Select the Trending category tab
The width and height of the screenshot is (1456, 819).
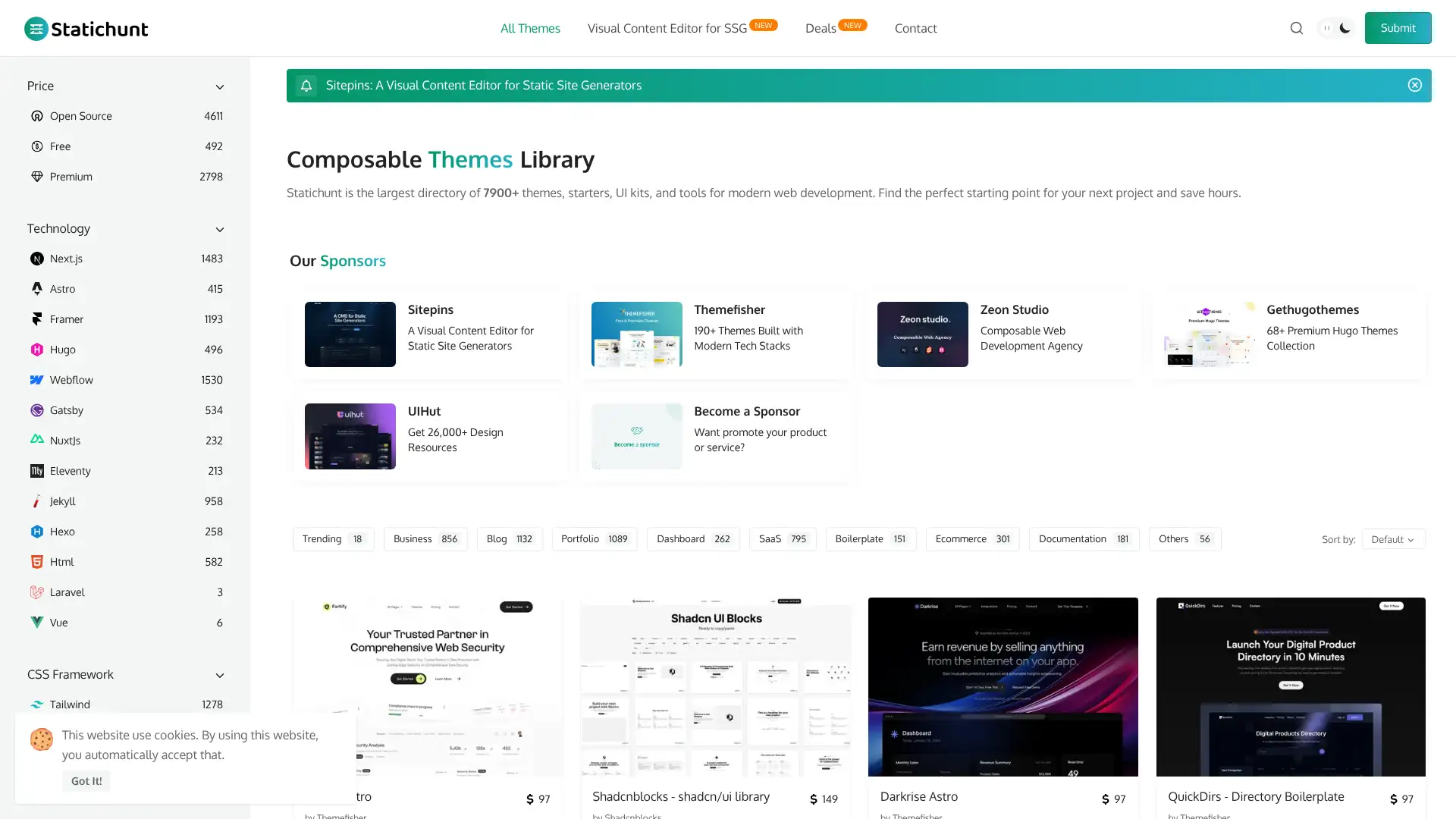pyautogui.click(x=333, y=539)
